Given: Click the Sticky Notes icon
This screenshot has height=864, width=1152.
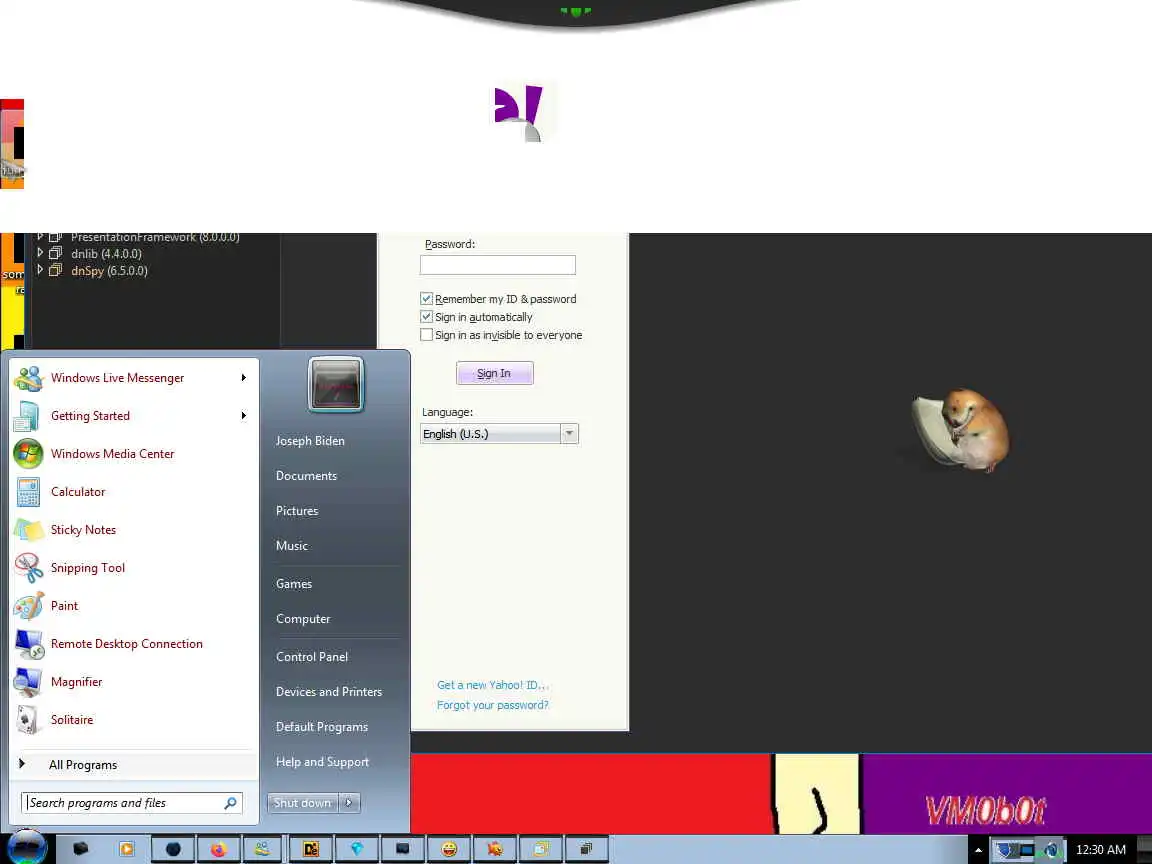Looking at the screenshot, I should pyautogui.click(x=28, y=530).
